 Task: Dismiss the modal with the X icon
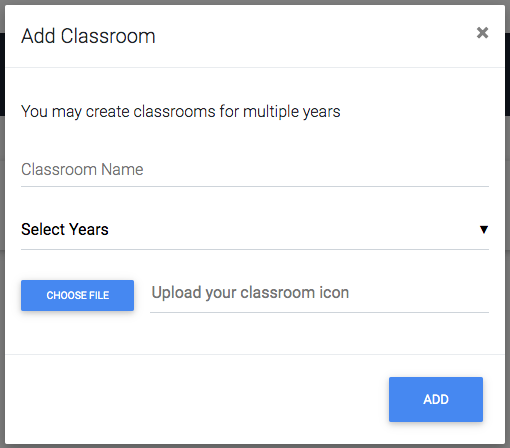click(482, 33)
